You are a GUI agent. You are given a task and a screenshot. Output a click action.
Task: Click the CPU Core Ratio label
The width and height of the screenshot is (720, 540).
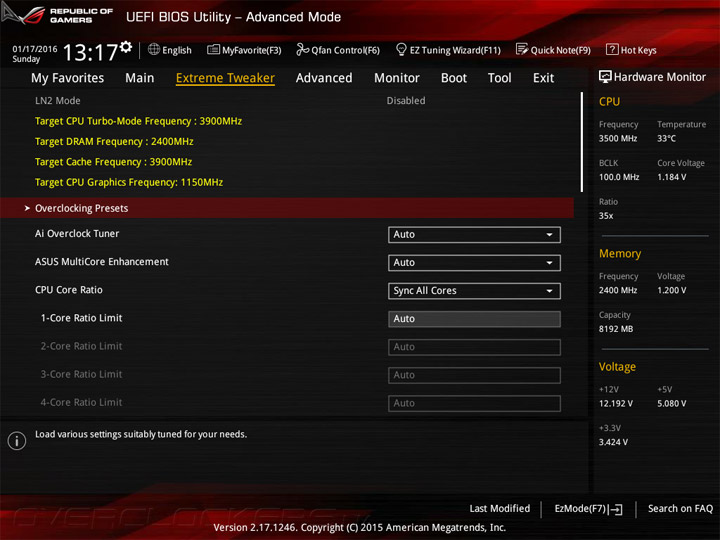[x=69, y=290]
